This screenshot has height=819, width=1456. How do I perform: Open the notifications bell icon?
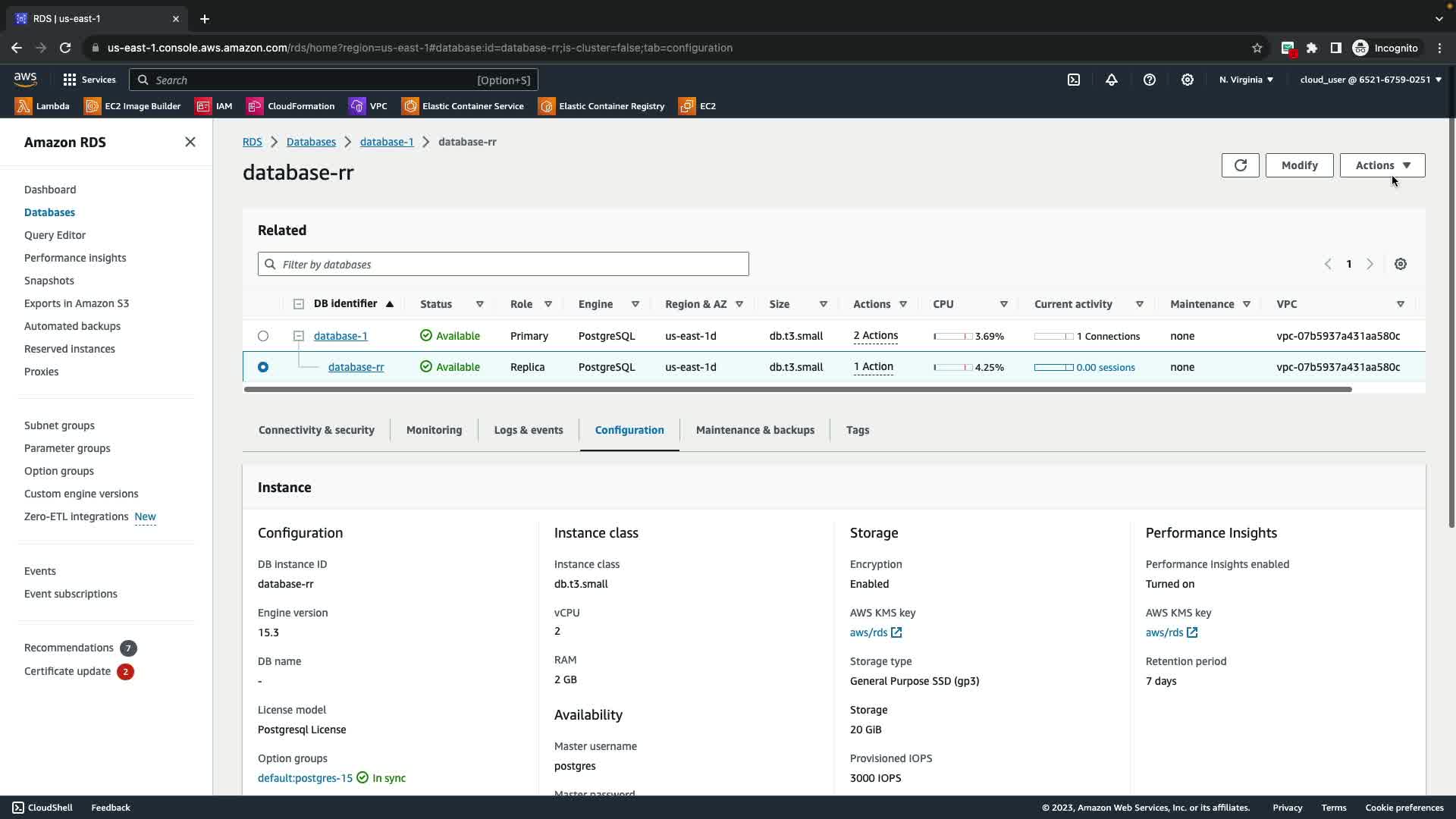[1112, 80]
